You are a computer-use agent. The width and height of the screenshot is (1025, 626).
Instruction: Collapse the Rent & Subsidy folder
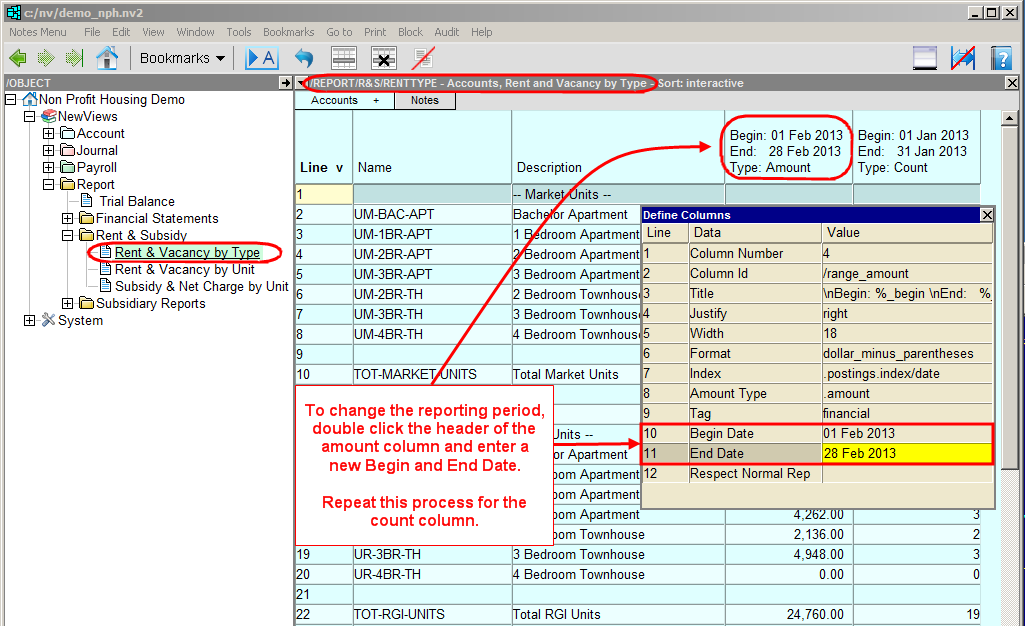(x=67, y=236)
